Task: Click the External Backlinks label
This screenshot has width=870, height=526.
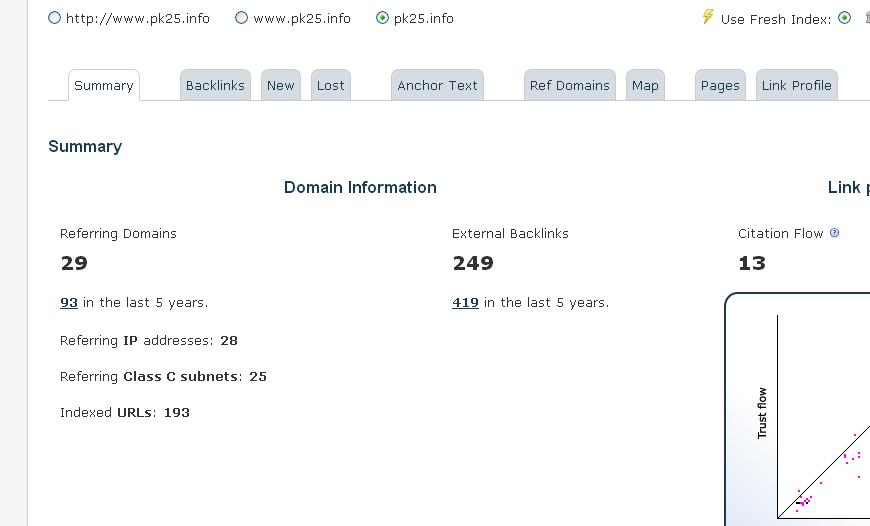Action: click(x=510, y=234)
